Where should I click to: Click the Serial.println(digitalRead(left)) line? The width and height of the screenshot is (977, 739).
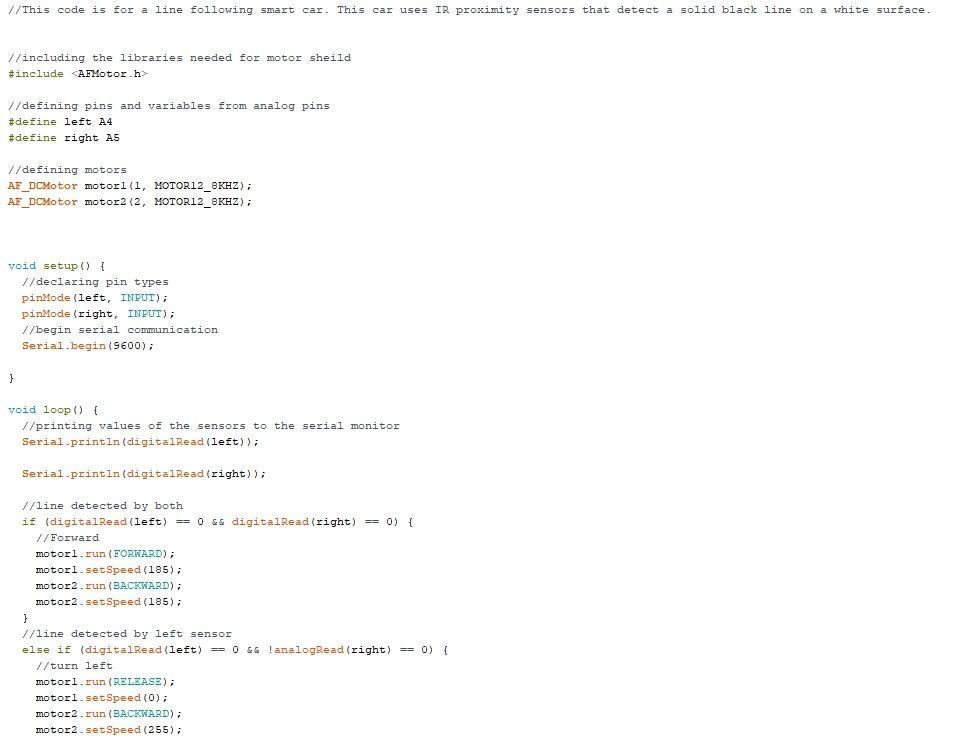[140, 441]
